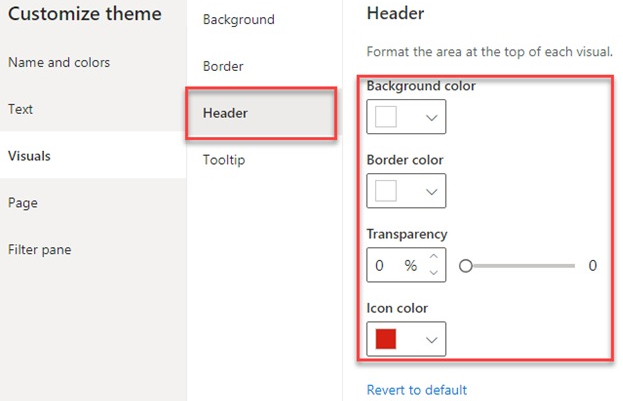Click the Transparency slider handle
Image resolution: width=623 pixels, height=401 pixels.
pos(465,266)
